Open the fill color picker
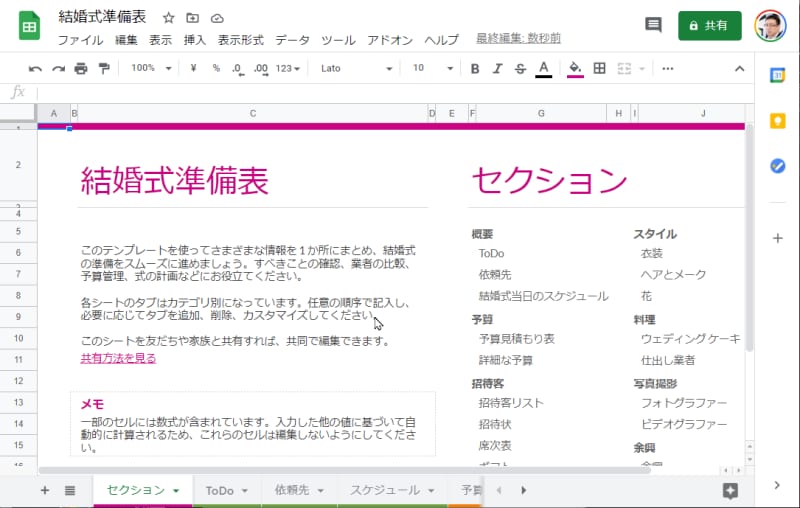800x508 pixels. (575, 69)
